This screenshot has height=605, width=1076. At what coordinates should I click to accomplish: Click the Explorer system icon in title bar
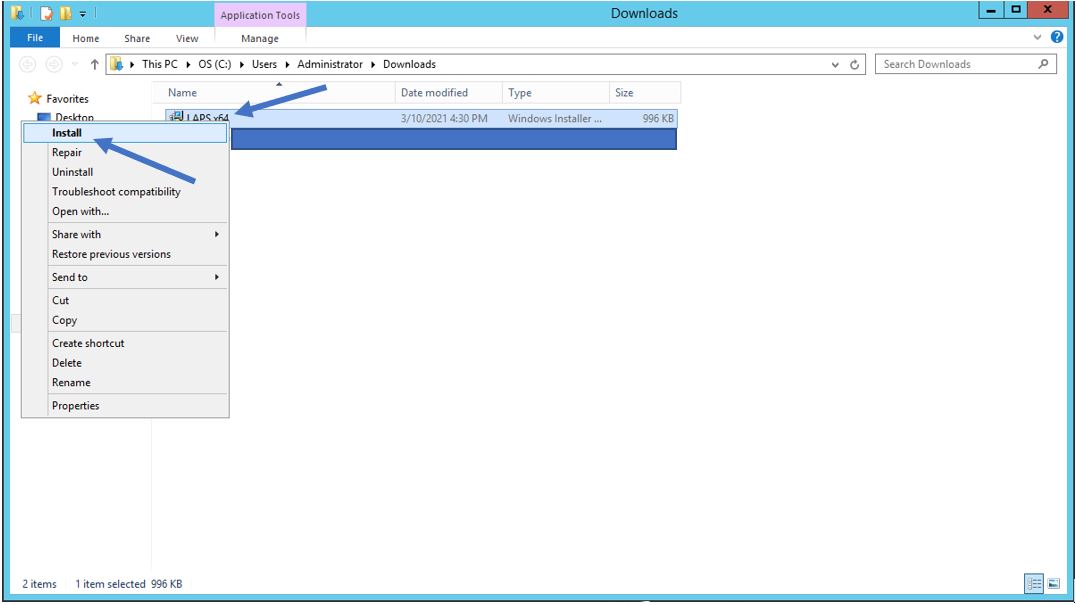click(x=17, y=13)
